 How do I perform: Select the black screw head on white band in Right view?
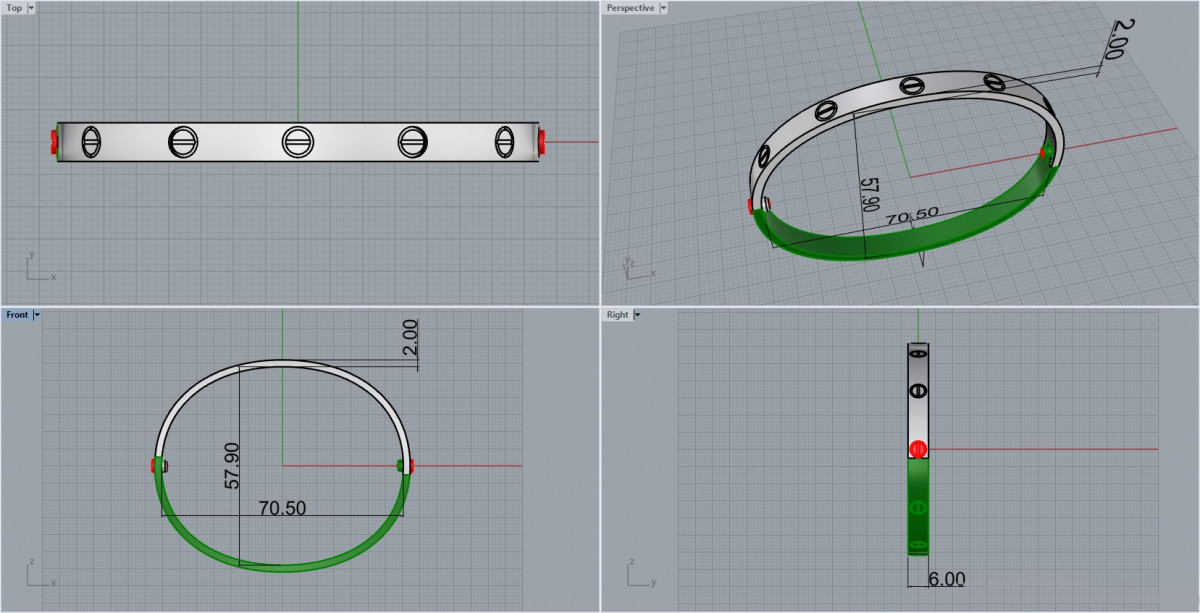tap(918, 389)
